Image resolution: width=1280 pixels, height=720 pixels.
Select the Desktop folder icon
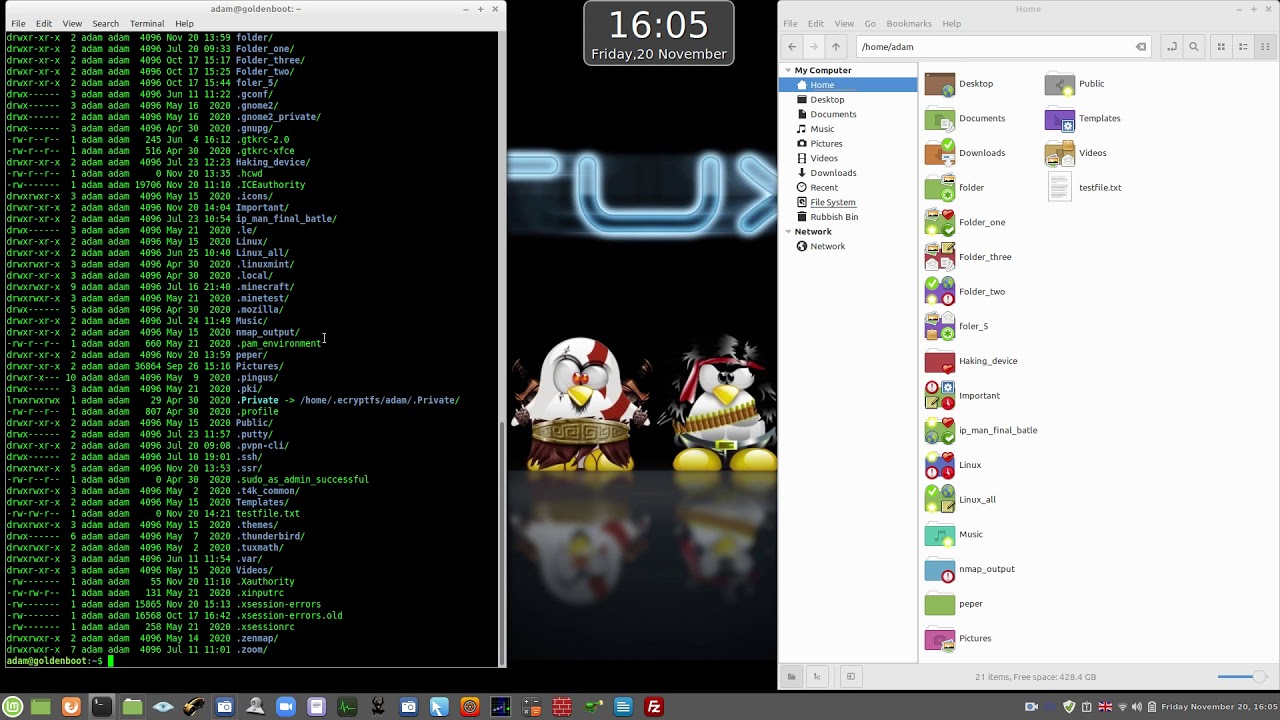pos(940,84)
